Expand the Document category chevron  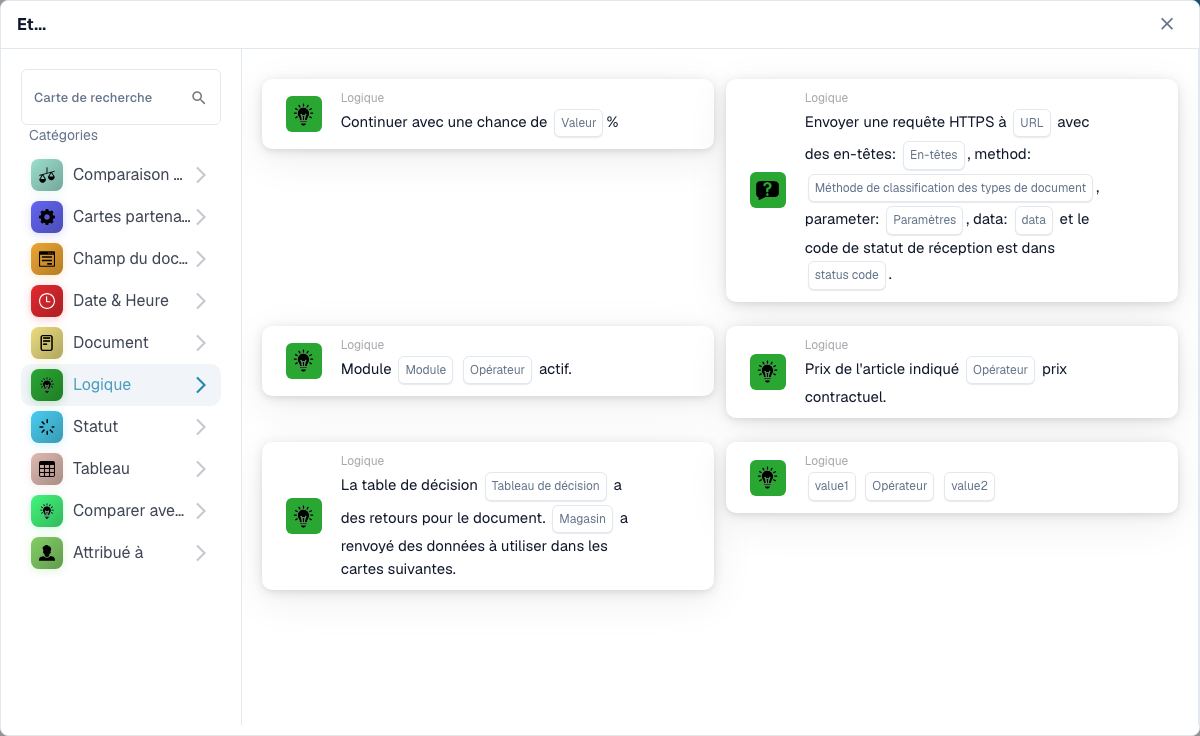[201, 343]
